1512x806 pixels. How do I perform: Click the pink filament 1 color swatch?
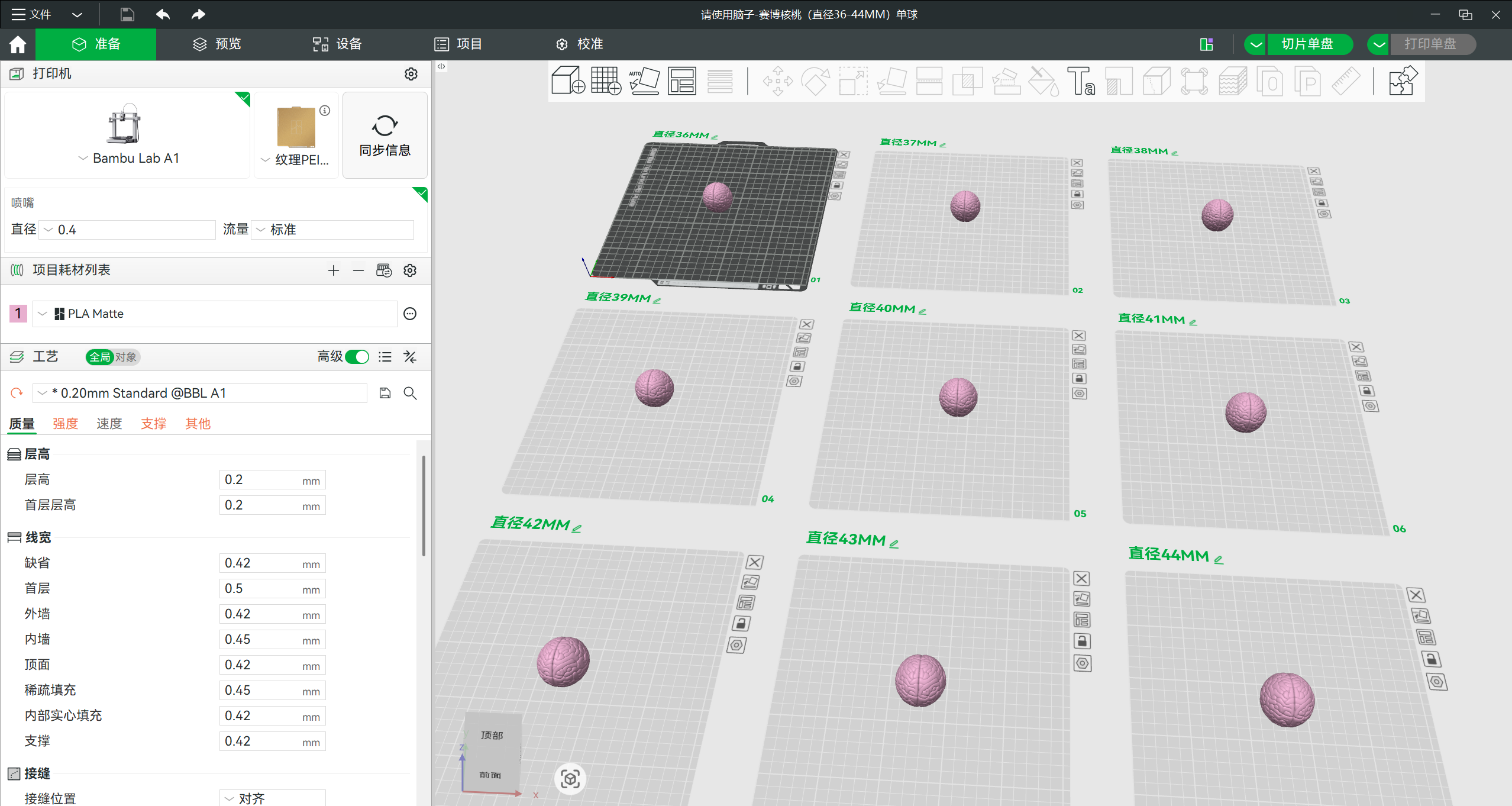(18, 314)
